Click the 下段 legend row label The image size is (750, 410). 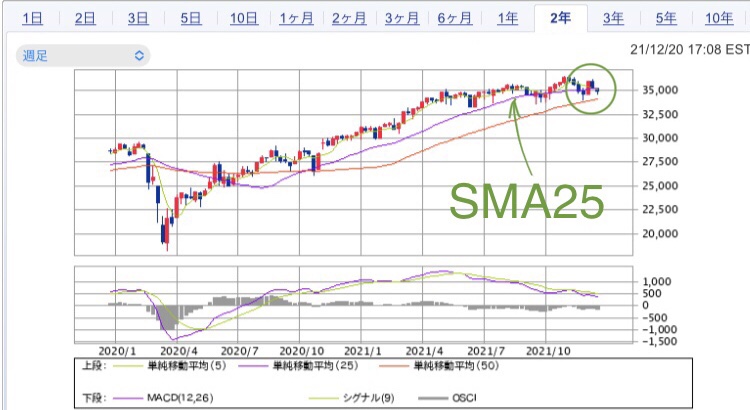pyautogui.click(x=94, y=398)
